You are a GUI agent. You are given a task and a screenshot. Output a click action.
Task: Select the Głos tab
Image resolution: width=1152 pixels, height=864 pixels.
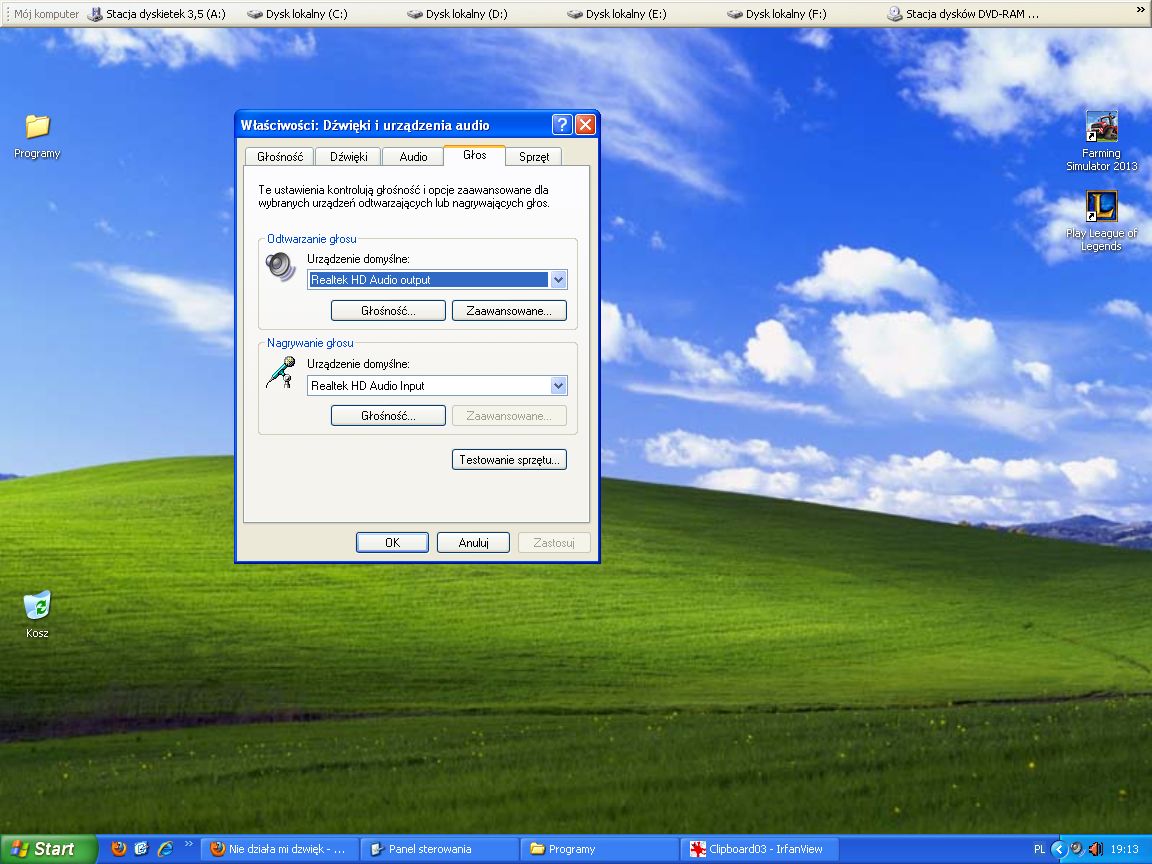point(475,155)
